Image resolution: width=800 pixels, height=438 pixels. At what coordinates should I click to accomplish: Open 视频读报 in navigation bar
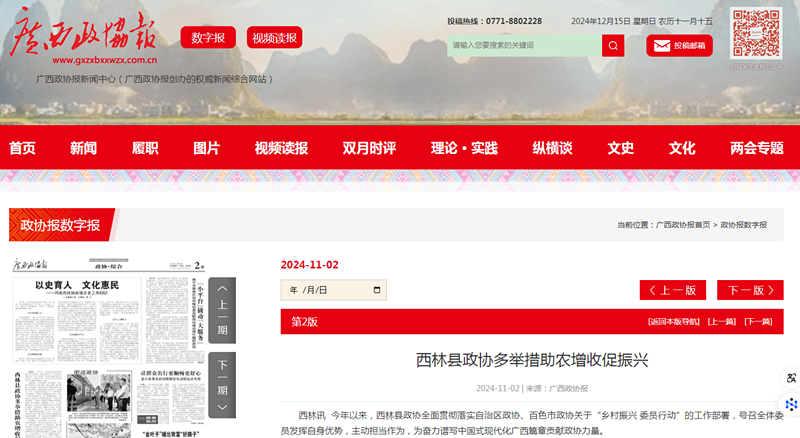[281, 148]
